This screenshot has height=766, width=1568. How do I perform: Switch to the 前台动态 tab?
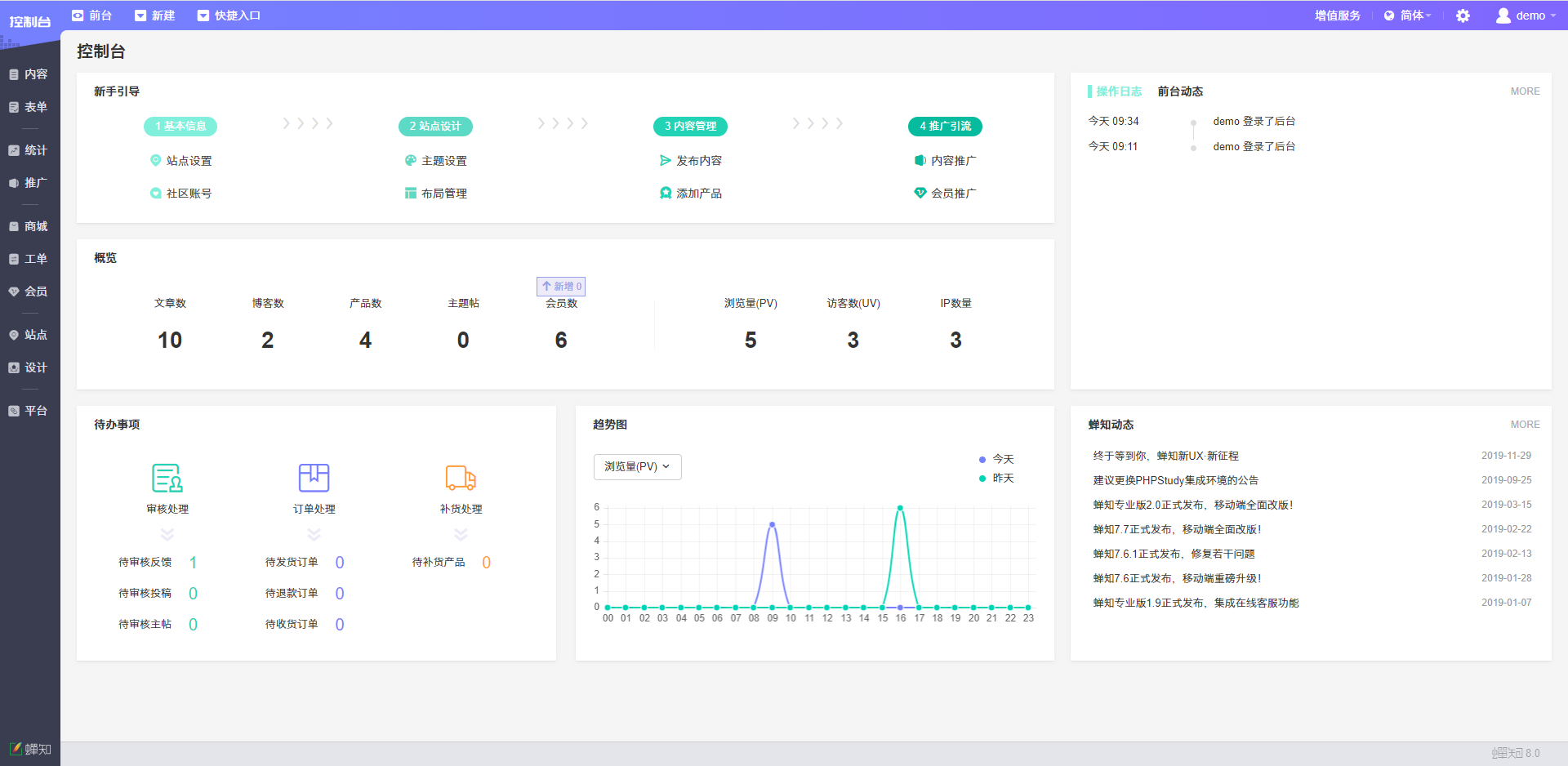[x=1180, y=91]
